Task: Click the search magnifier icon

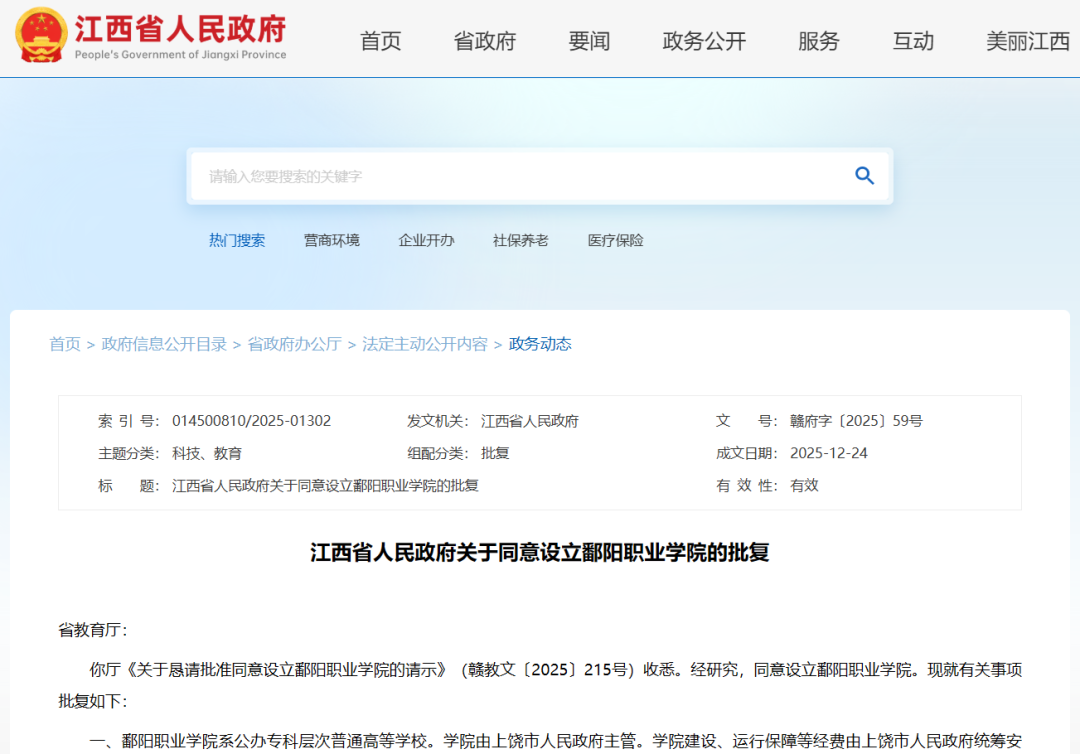Action: [x=863, y=175]
